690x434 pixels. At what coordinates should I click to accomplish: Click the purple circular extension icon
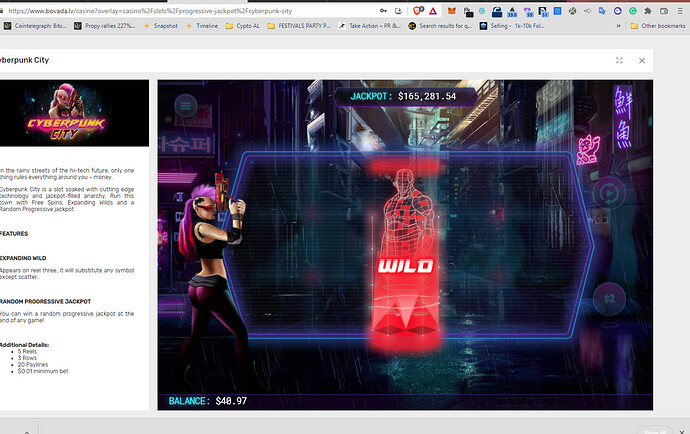tap(618, 11)
